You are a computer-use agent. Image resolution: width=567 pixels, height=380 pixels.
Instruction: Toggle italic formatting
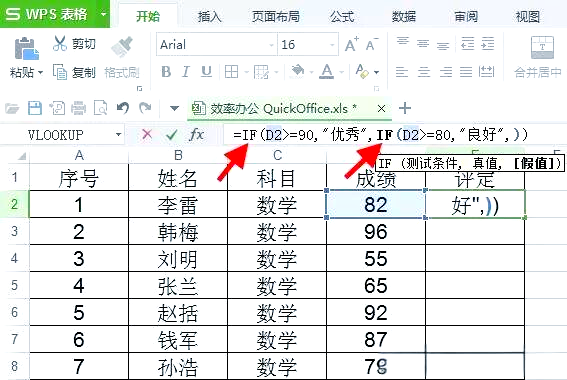tap(186, 72)
